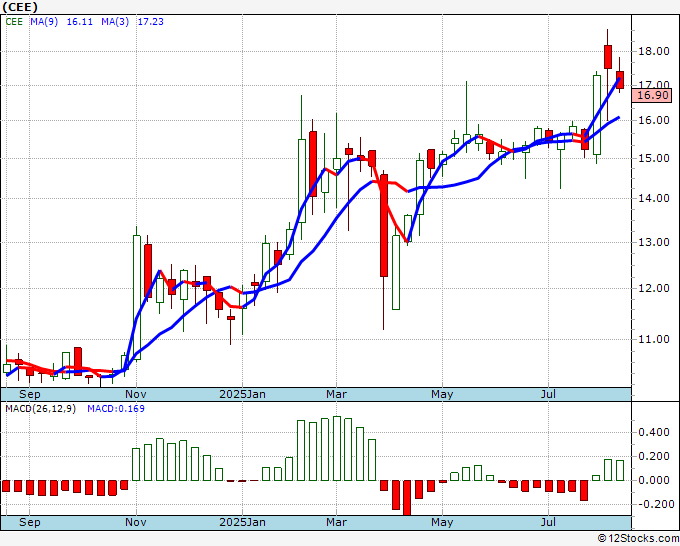Click the tallest green MACD bar at Mar

pos(337,448)
